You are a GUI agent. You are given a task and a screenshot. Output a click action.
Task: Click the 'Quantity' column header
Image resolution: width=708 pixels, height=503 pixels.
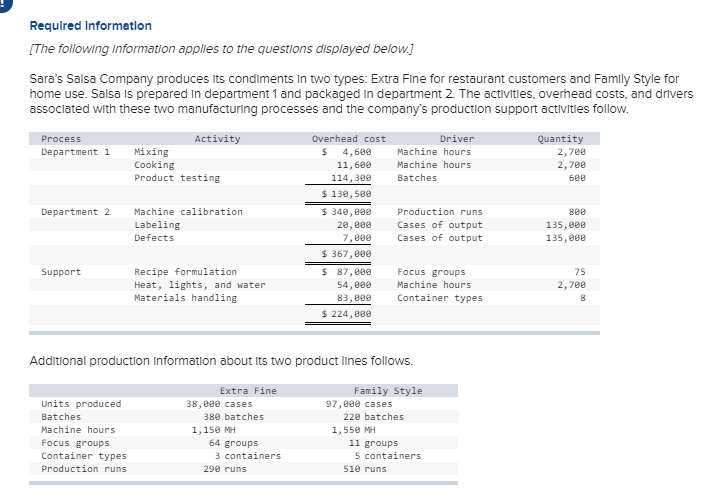tap(560, 139)
